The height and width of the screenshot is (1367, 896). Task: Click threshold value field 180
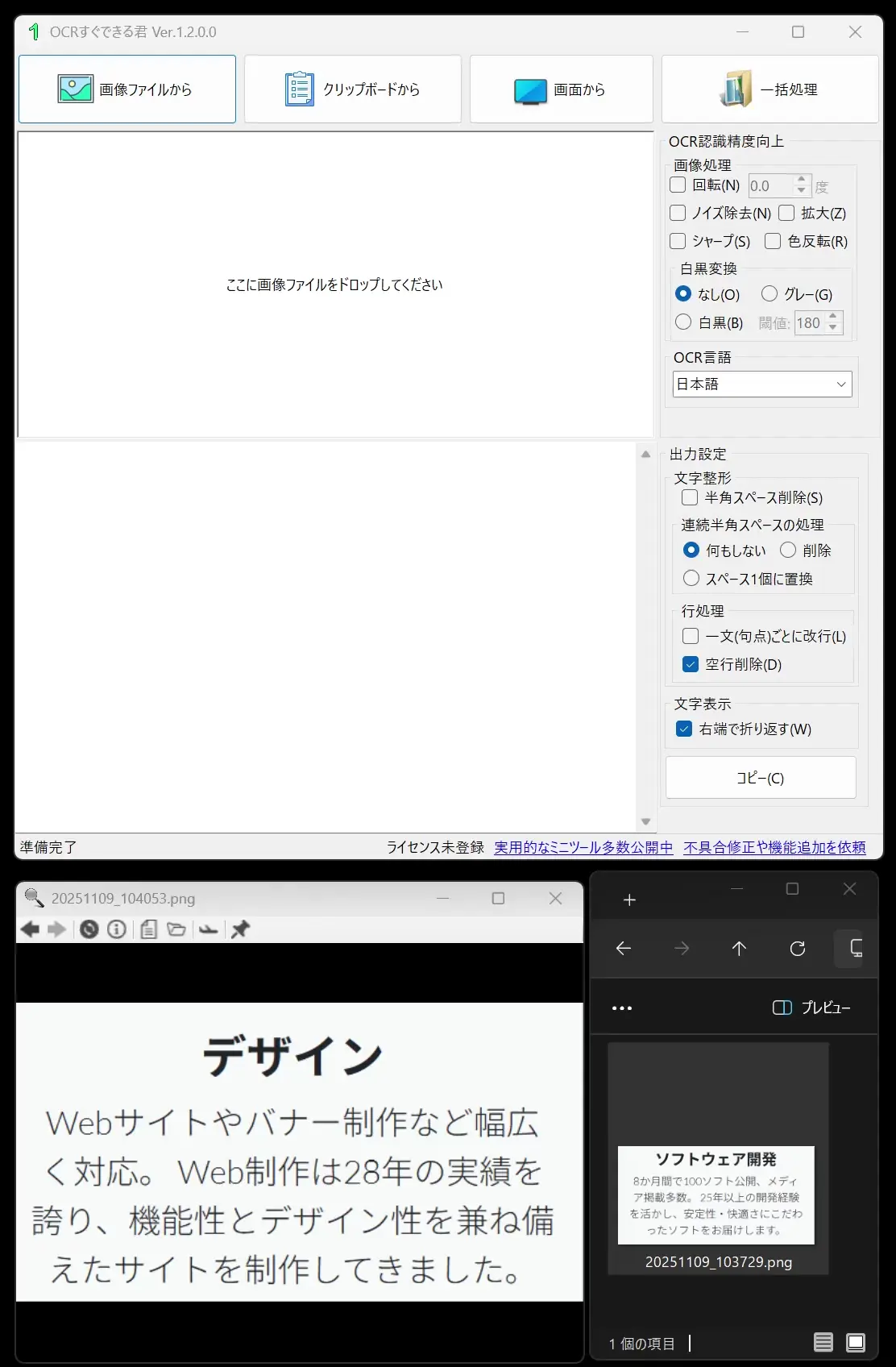coord(810,322)
